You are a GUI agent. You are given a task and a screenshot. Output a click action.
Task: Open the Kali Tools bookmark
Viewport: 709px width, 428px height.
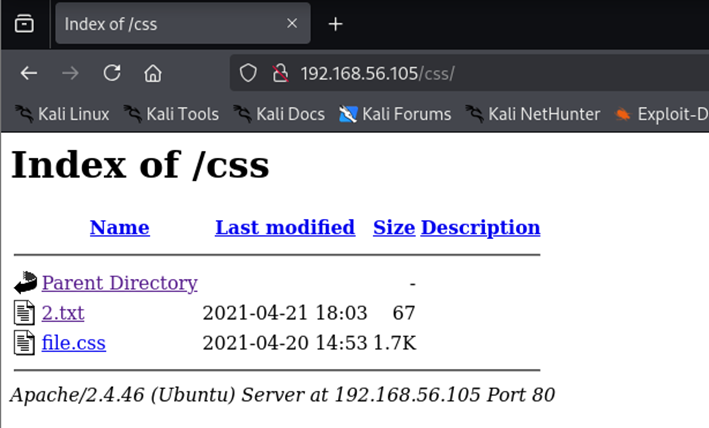[171, 114]
